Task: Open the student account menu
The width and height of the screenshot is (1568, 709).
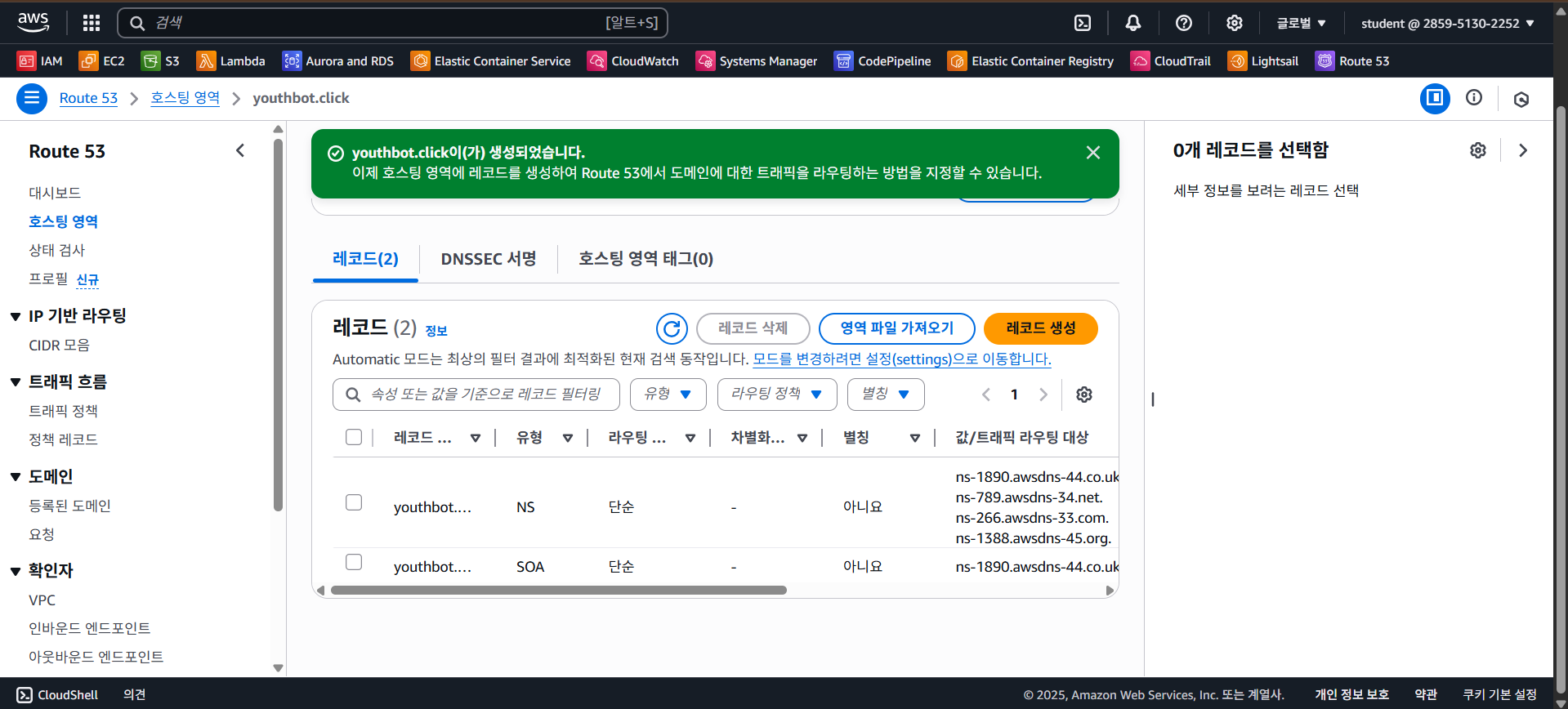Action: [1448, 23]
